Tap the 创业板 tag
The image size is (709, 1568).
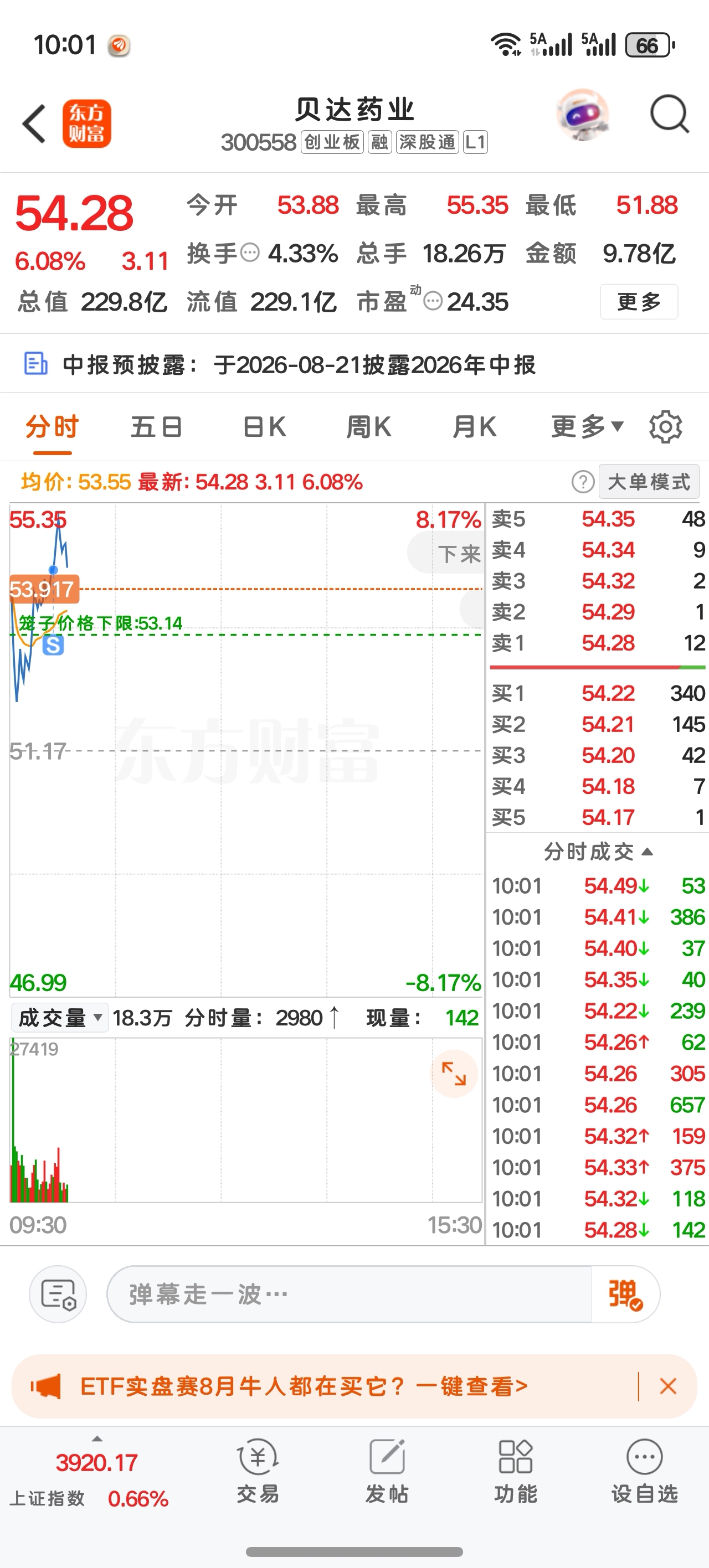332,142
